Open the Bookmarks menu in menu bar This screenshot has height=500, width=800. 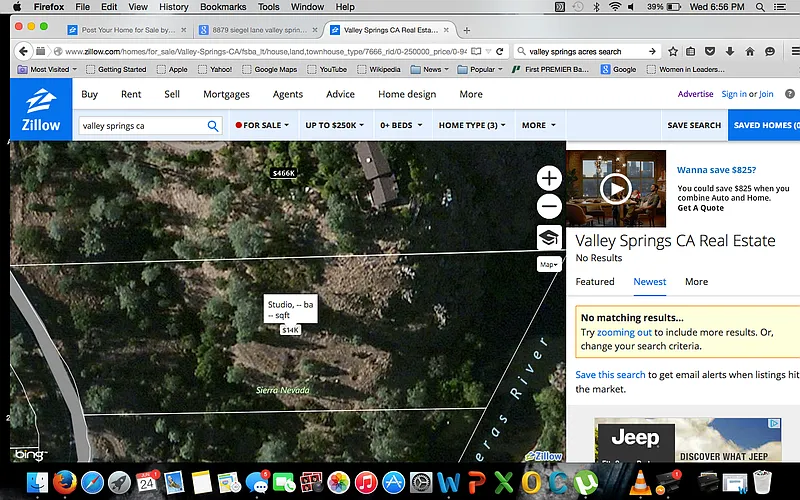(223, 7)
